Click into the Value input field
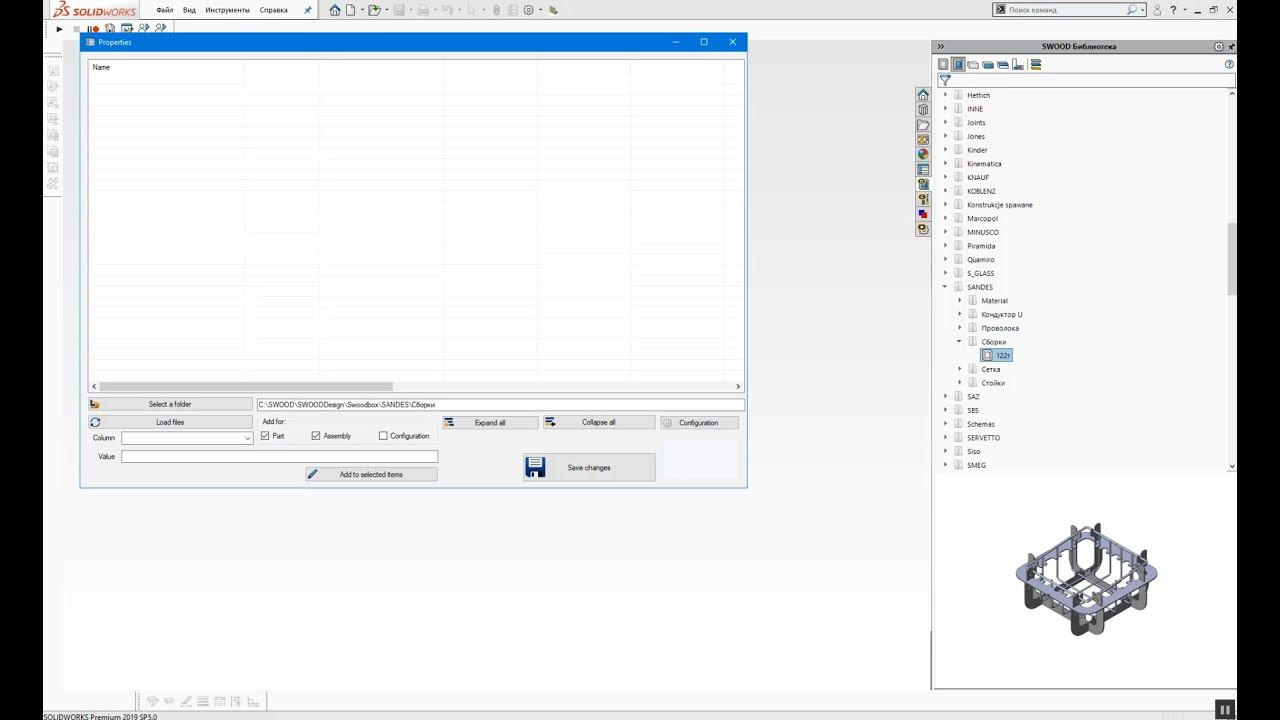1280x720 pixels. pyautogui.click(x=280, y=456)
